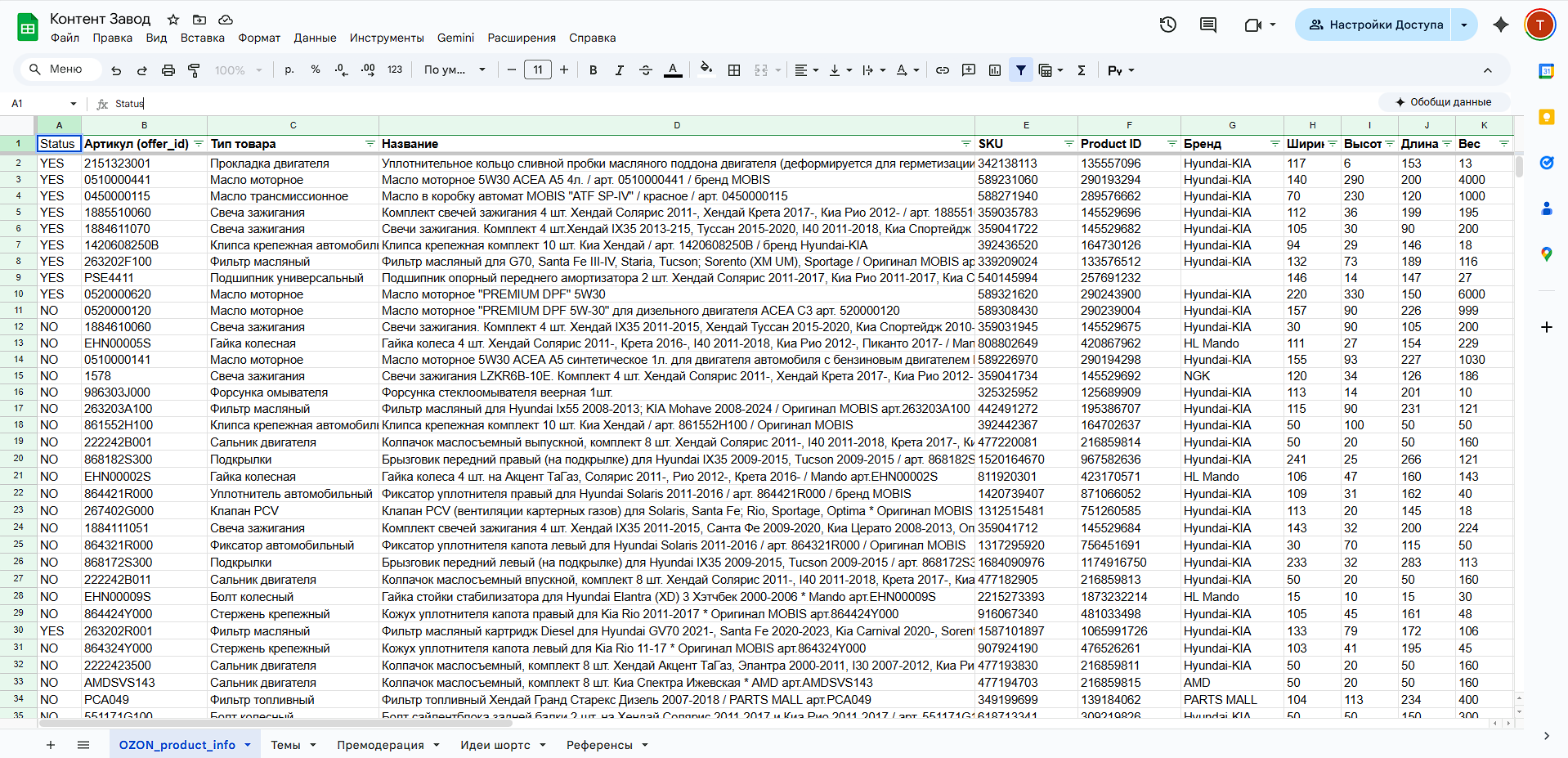1568x758 pixels.
Task: Activate the paint format tool
Action: tap(195, 70)
